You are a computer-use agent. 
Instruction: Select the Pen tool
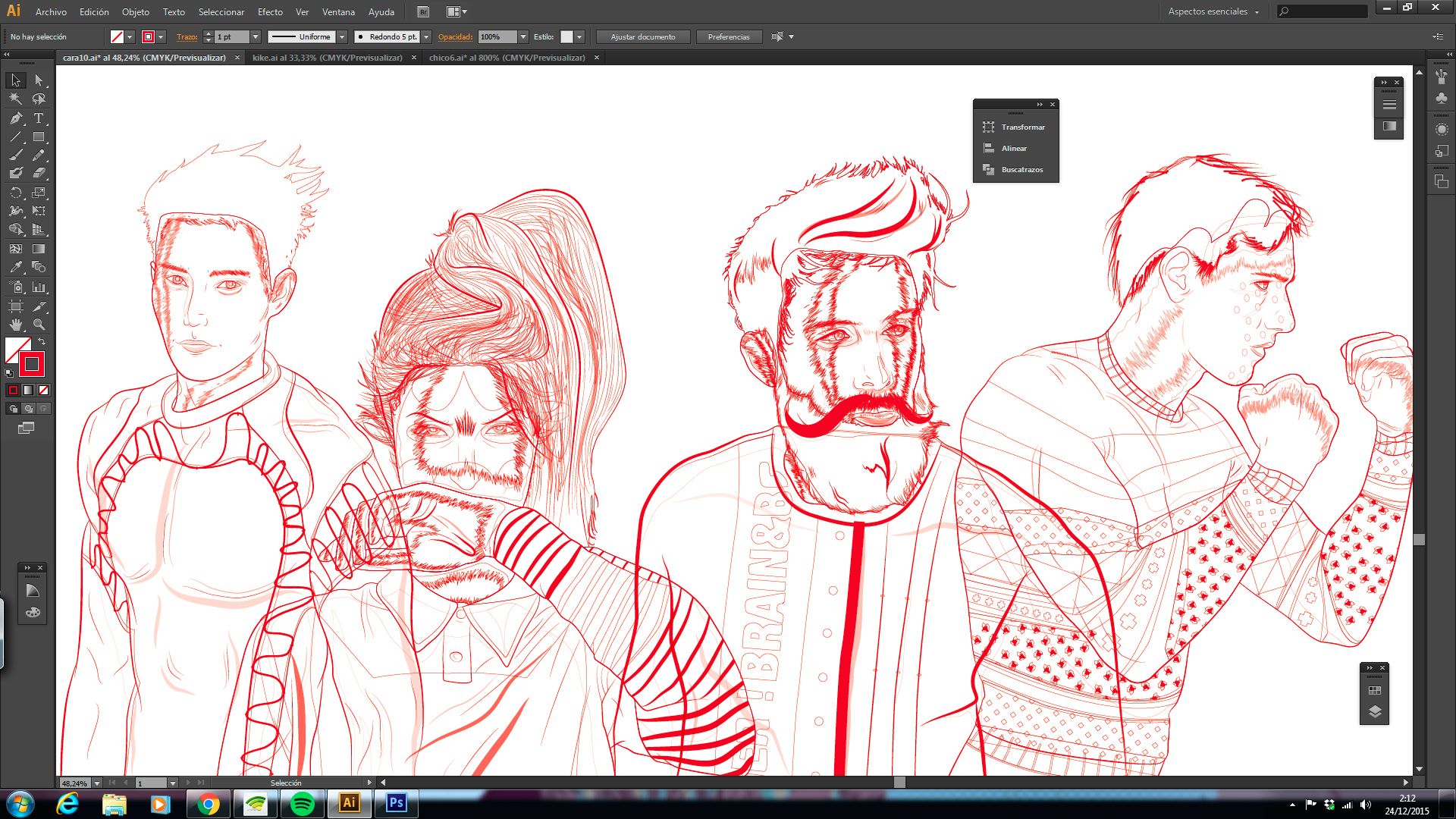click(x=16, y=118)
